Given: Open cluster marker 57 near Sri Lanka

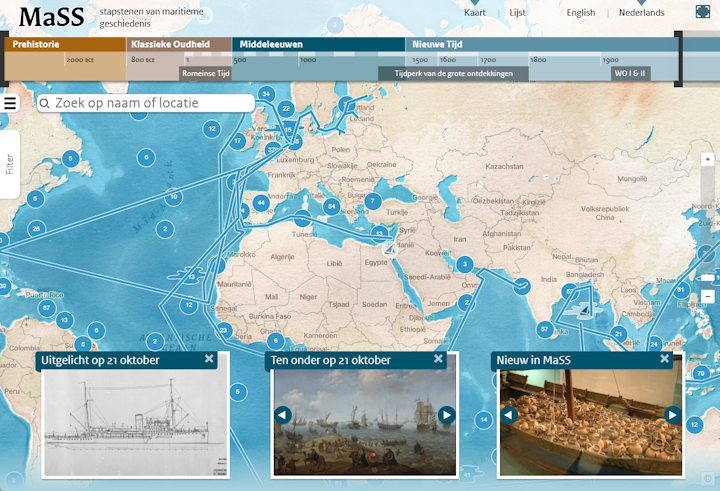Looking at the screenshot, I should 545,329.
